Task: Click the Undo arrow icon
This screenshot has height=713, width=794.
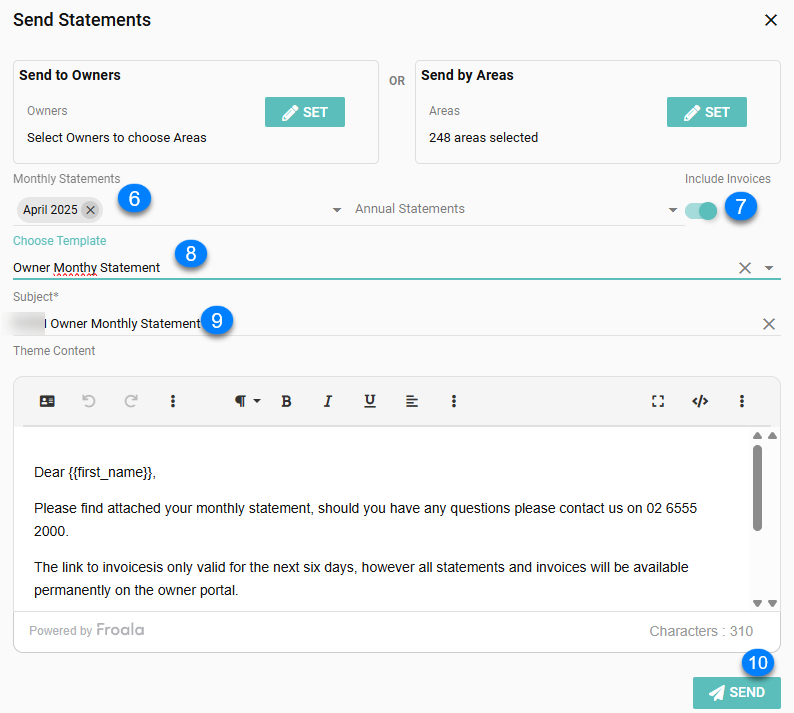Action: 89,401
